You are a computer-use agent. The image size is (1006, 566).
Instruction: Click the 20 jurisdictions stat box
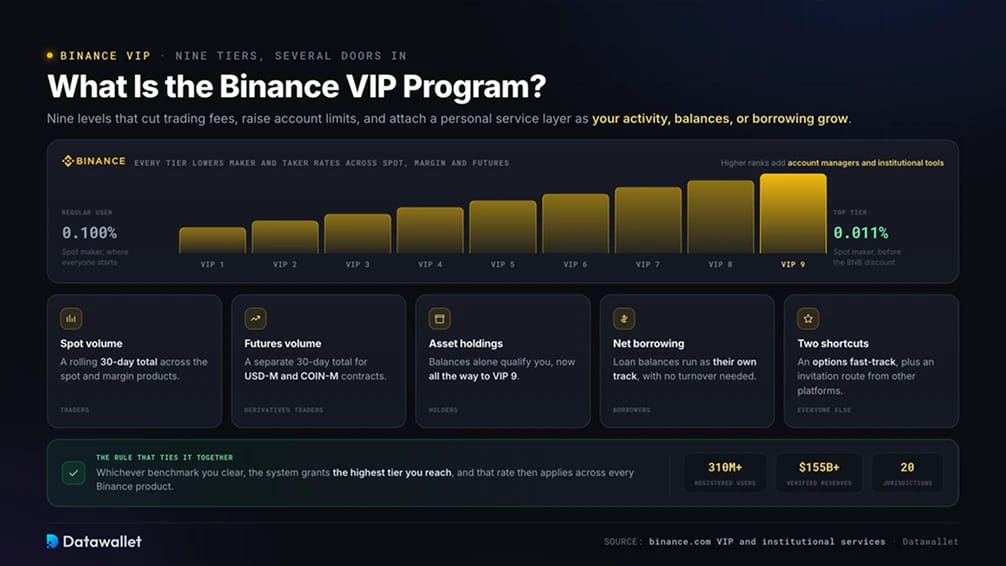pos(907,473)
